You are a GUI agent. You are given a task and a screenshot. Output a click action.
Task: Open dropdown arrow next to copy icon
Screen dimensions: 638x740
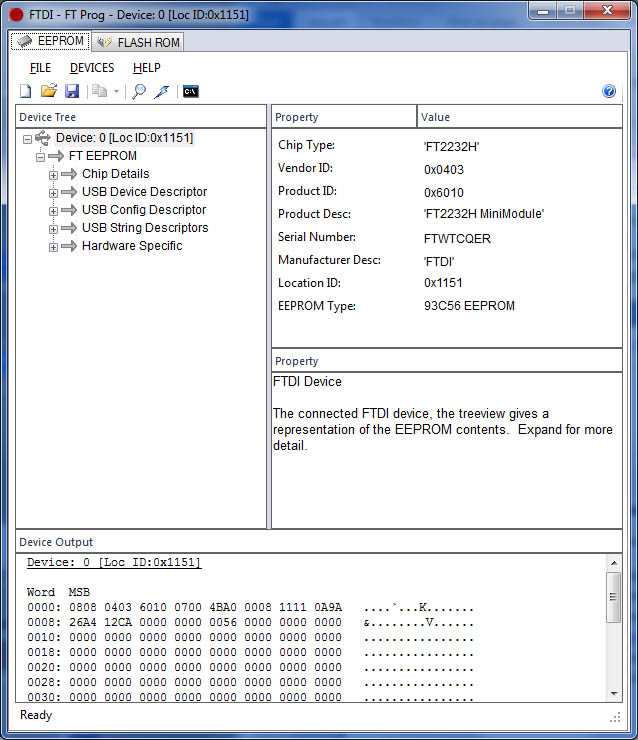pyautogui.click(x=116, y=91)
